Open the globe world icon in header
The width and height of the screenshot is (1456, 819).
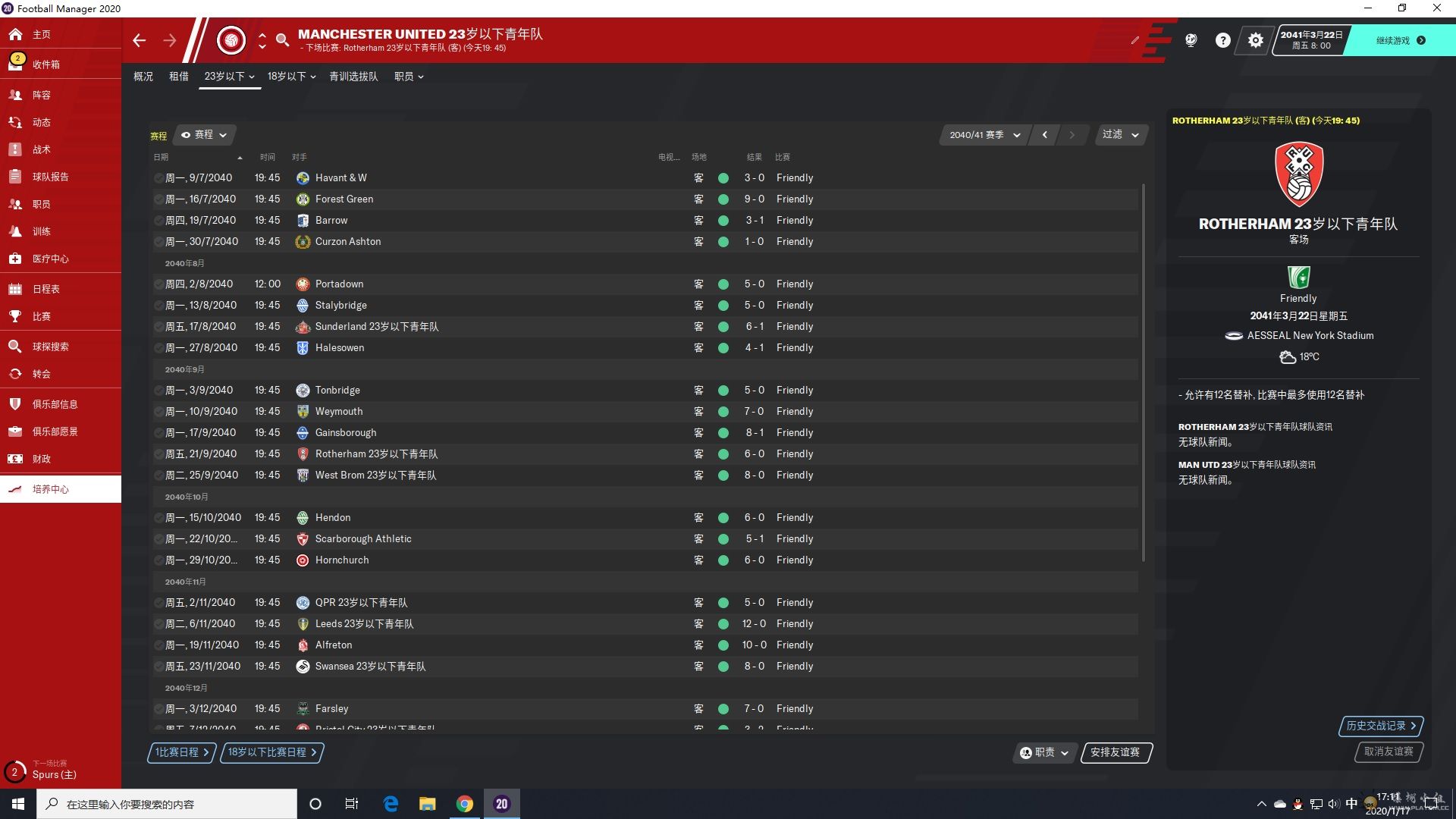[x=1191, y=40]
